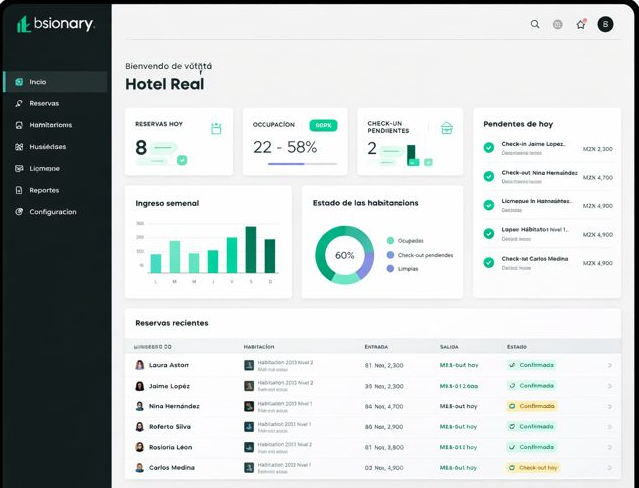Expand Laura Aston reservation row chevron
This screenshot has width=639, height=488.
pyautogui.click(x=610, y=365)
